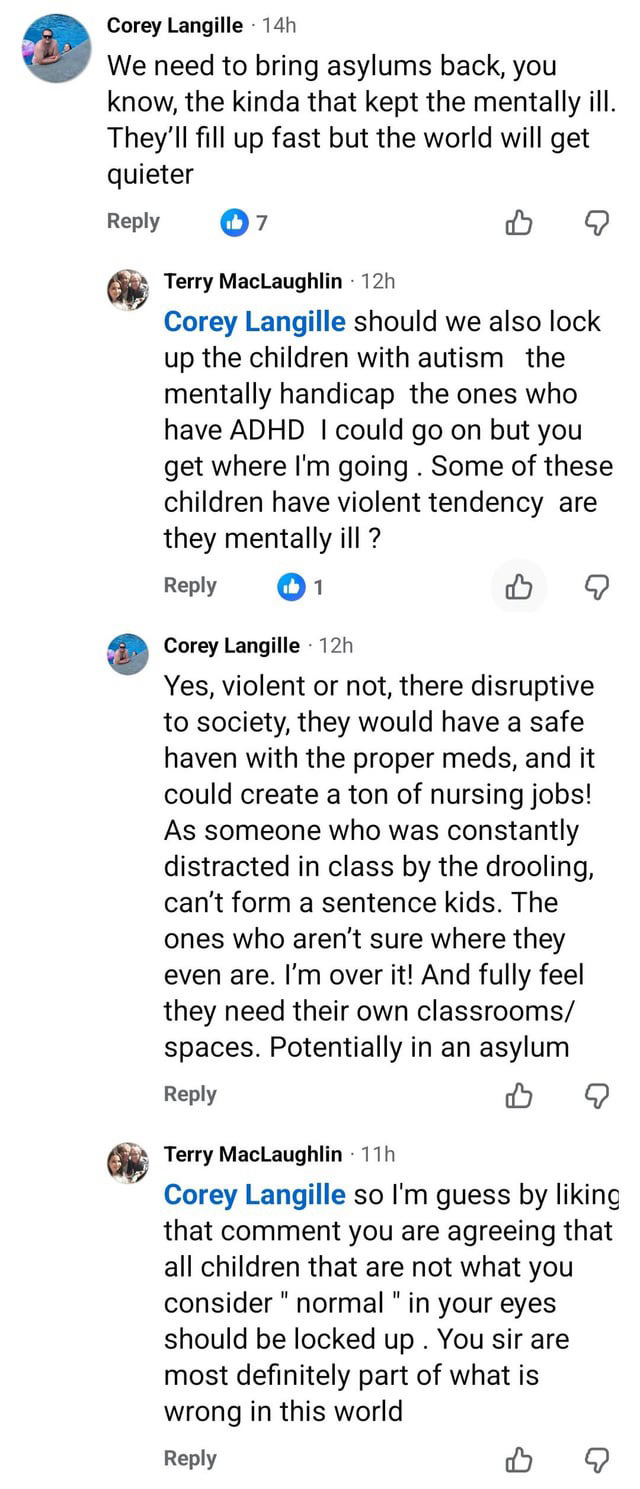Like Corey's reply about nursing jobs
640x1489 pixels.
(x=518, y=1095)
